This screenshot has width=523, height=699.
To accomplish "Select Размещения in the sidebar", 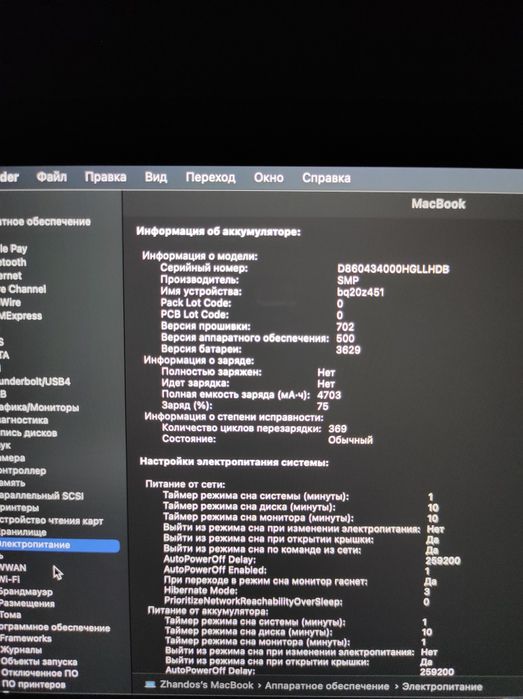I will [27, 603].
